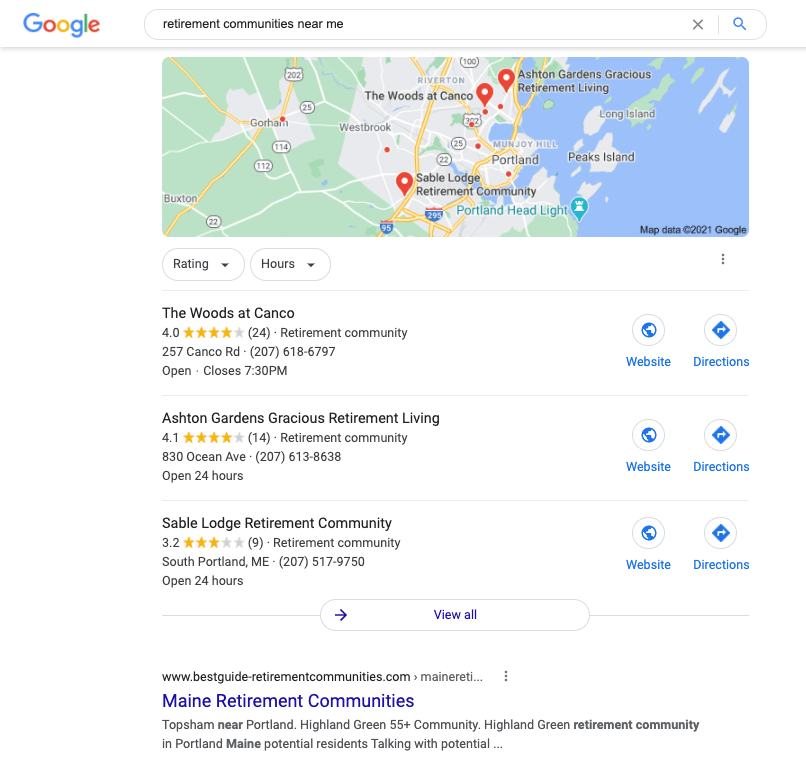Get Directions icon for Ashton Gardens
The height and width of the screenshot is (764, 806).
(x=721, y=435)
